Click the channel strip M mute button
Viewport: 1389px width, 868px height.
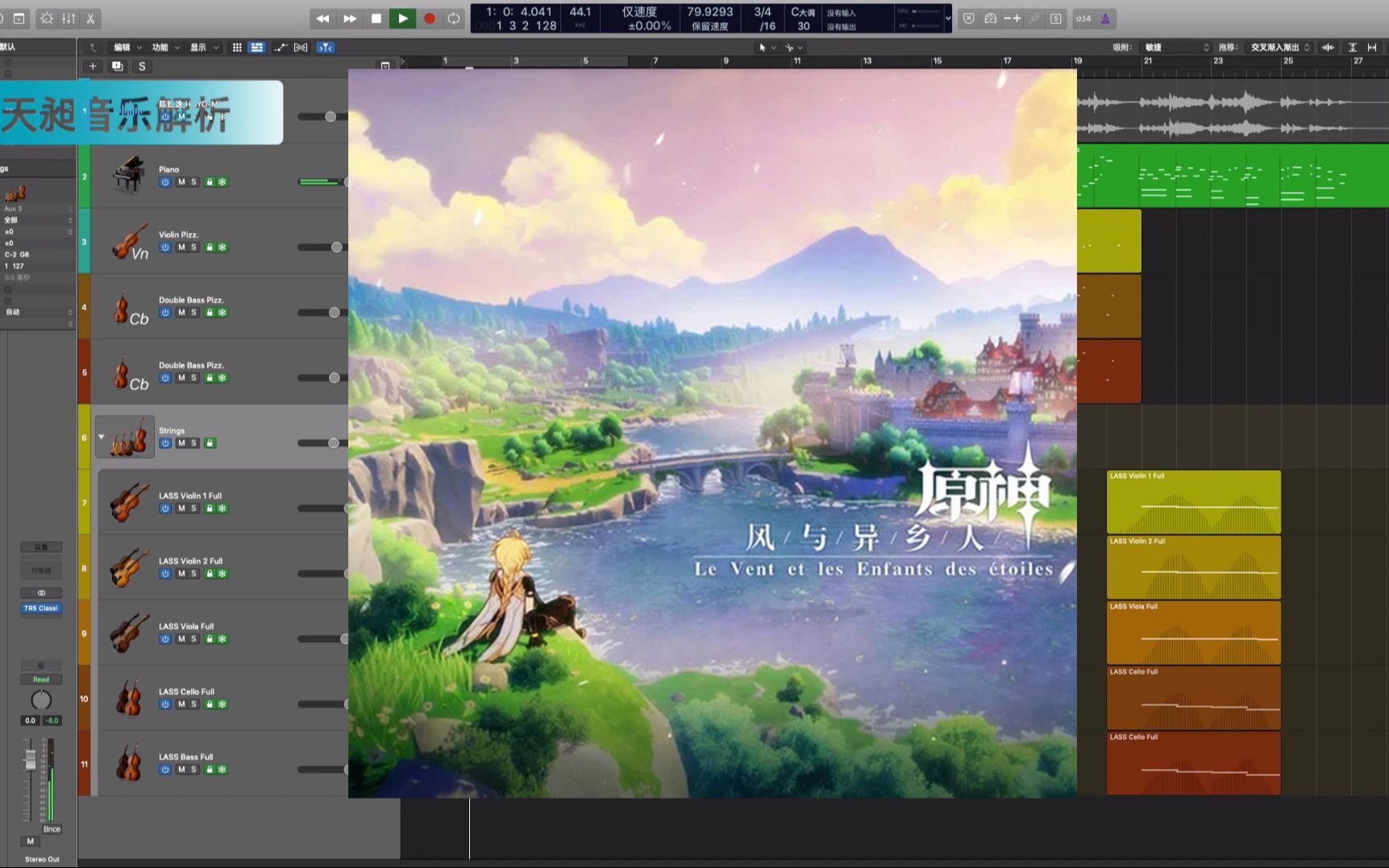point(31,841)
